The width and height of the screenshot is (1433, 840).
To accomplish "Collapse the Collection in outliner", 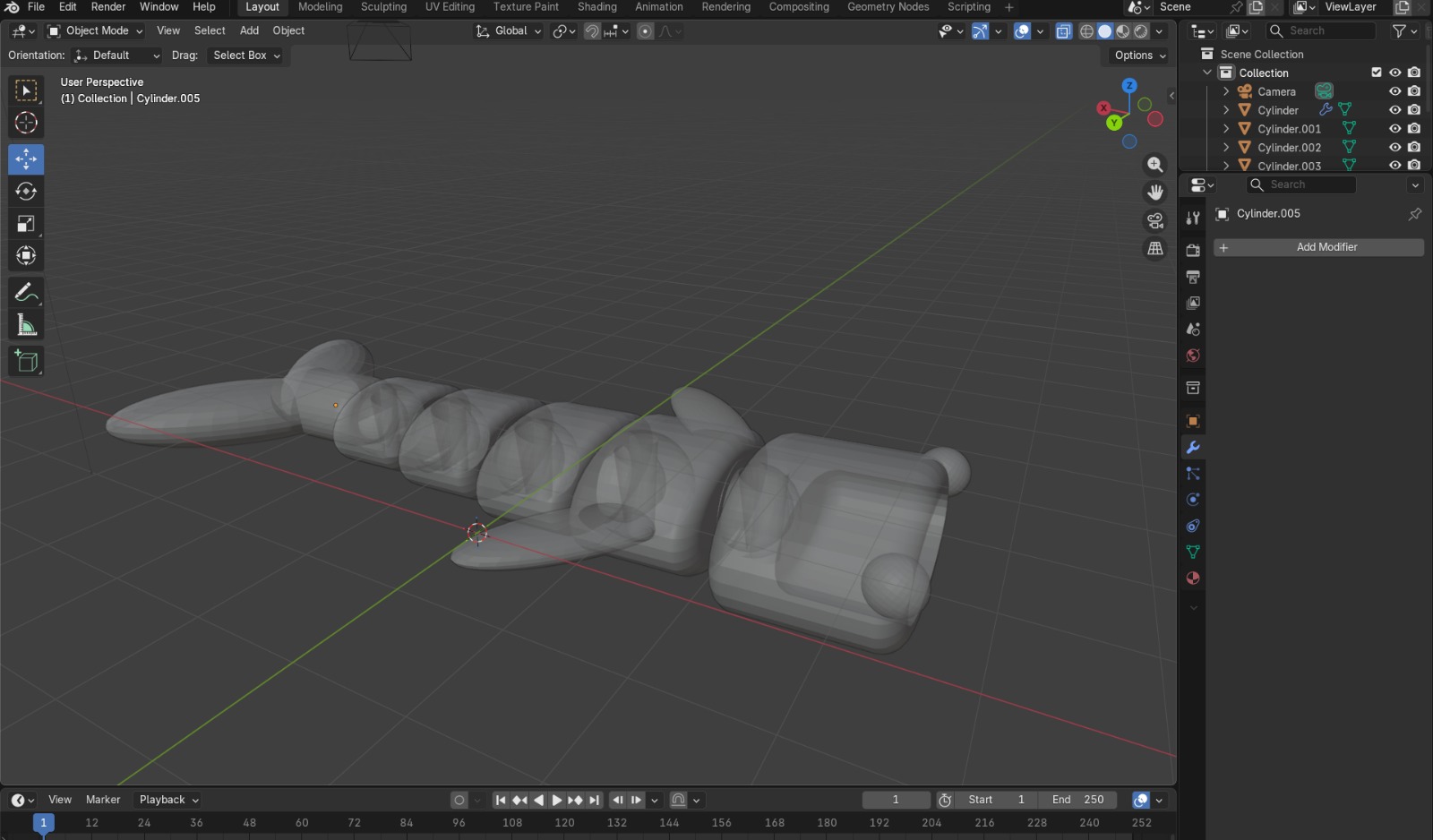I will click(1207, 73).
